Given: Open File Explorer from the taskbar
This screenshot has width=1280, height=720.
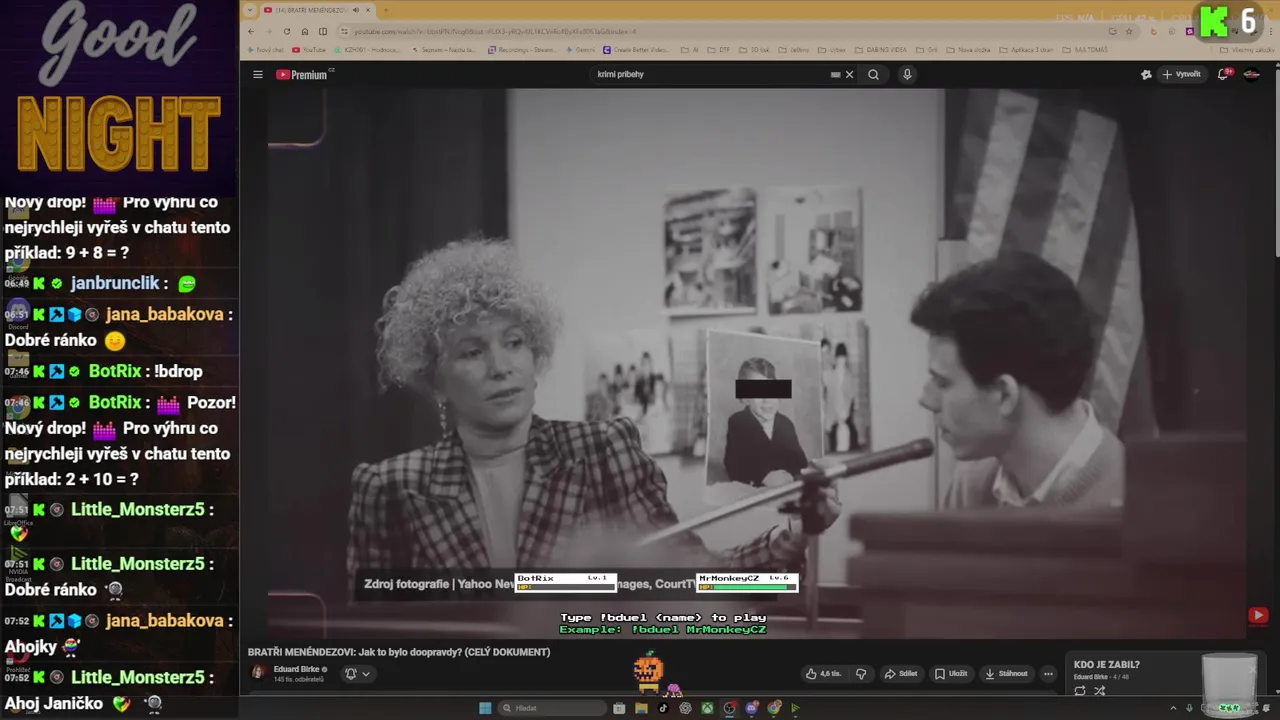Looking at the screenshot, I should pos(641,708).
